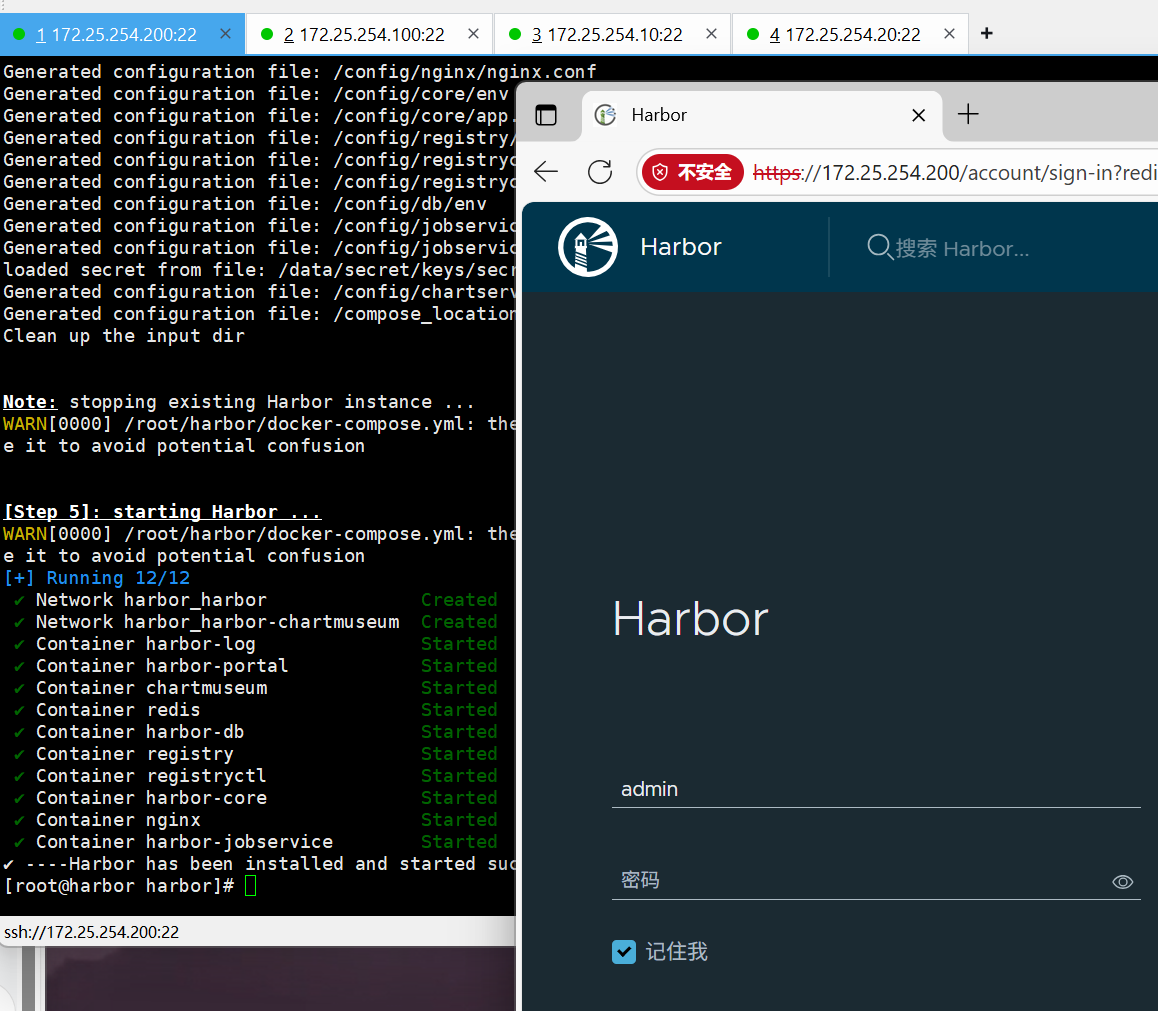Click green status dot on tab 4
Image resolution: width=1158 pixels, height=1011 pixels.
(753, 34)
